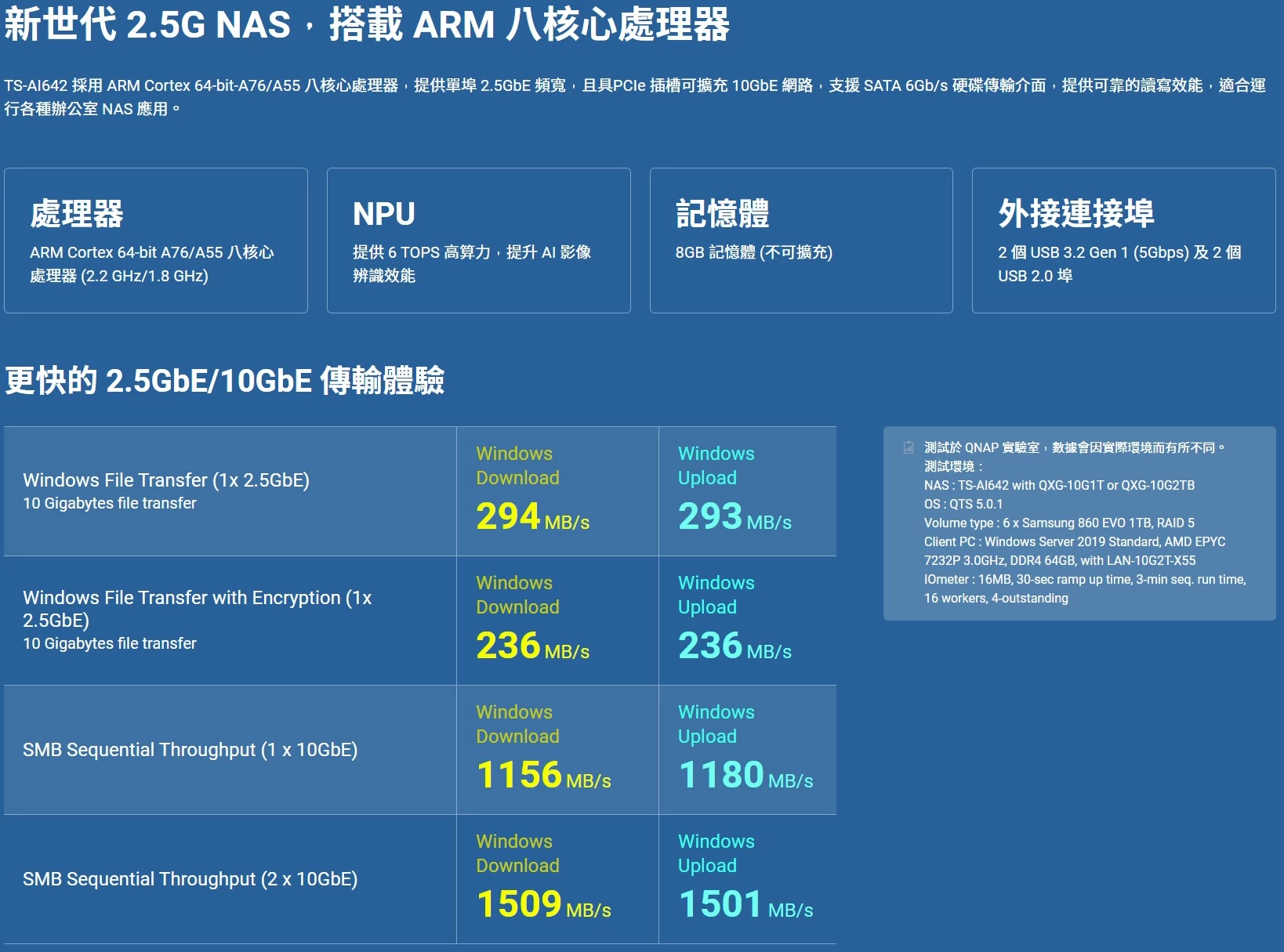
Task: Click the 2 個 USB 3.2 Gen 1 port description
Action: (1119, 264)
